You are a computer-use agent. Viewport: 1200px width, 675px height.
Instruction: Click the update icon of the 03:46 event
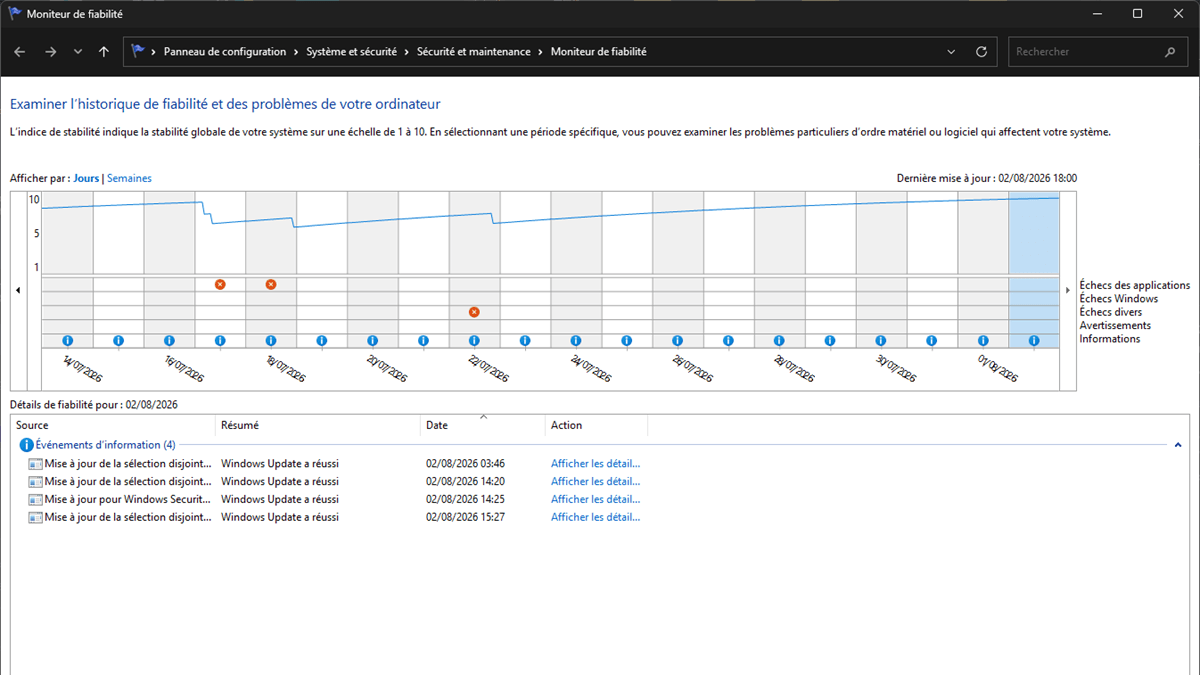36,464
